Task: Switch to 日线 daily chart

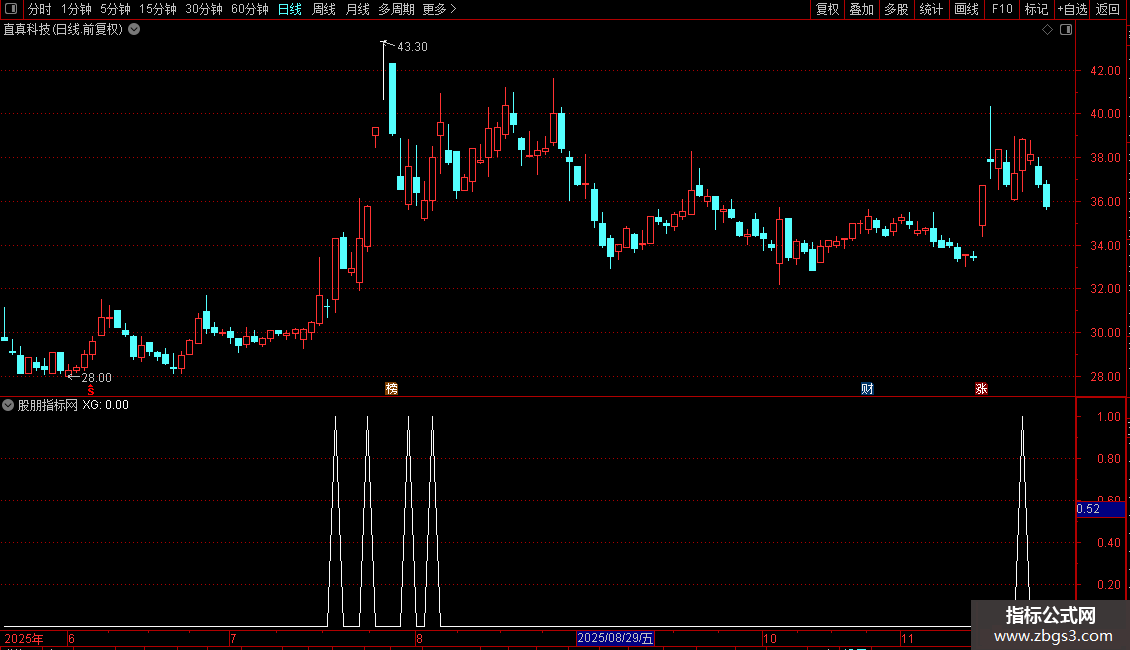Action: pos(290,9)
